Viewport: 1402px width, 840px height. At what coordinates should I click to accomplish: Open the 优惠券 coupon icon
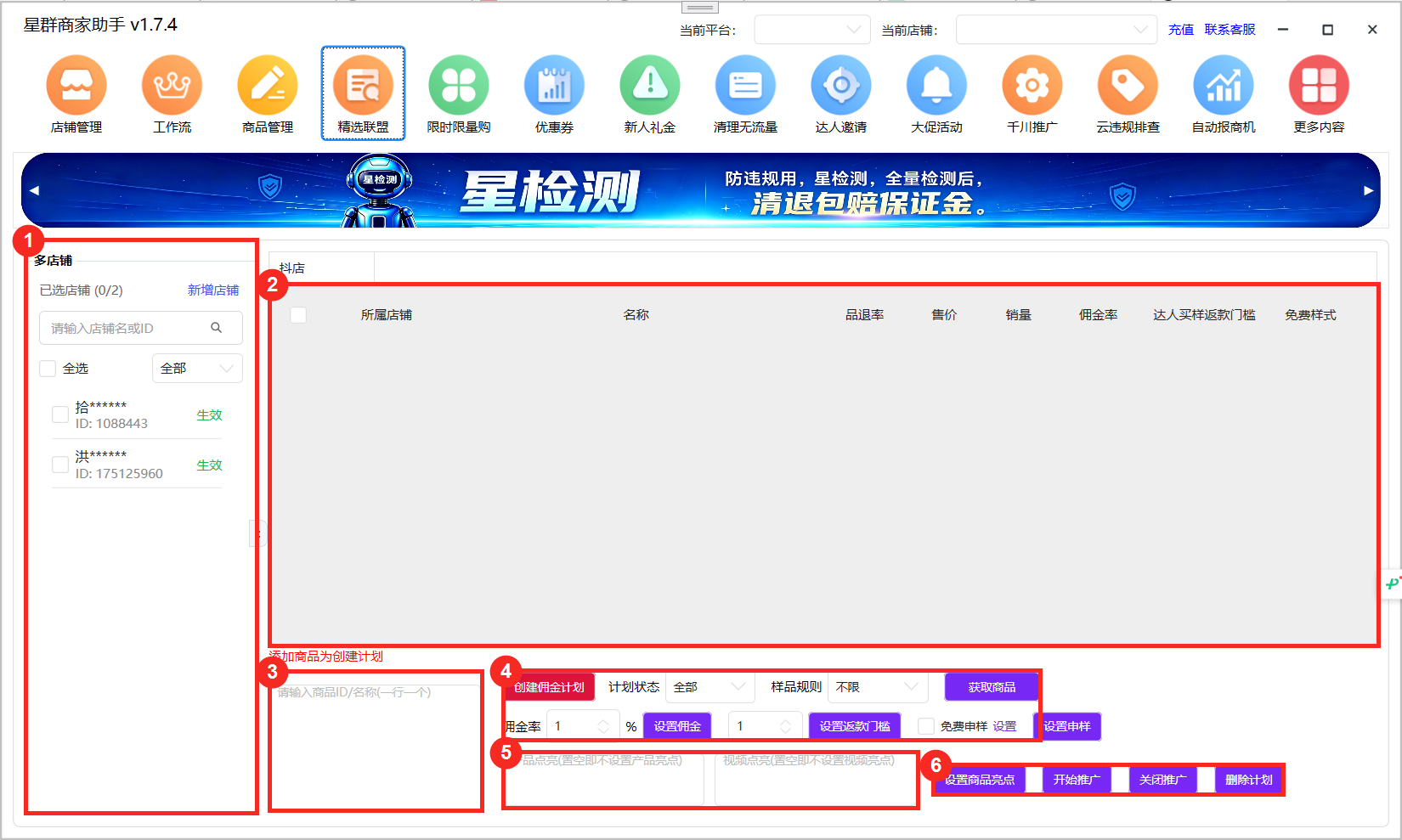tap(555, 85)
